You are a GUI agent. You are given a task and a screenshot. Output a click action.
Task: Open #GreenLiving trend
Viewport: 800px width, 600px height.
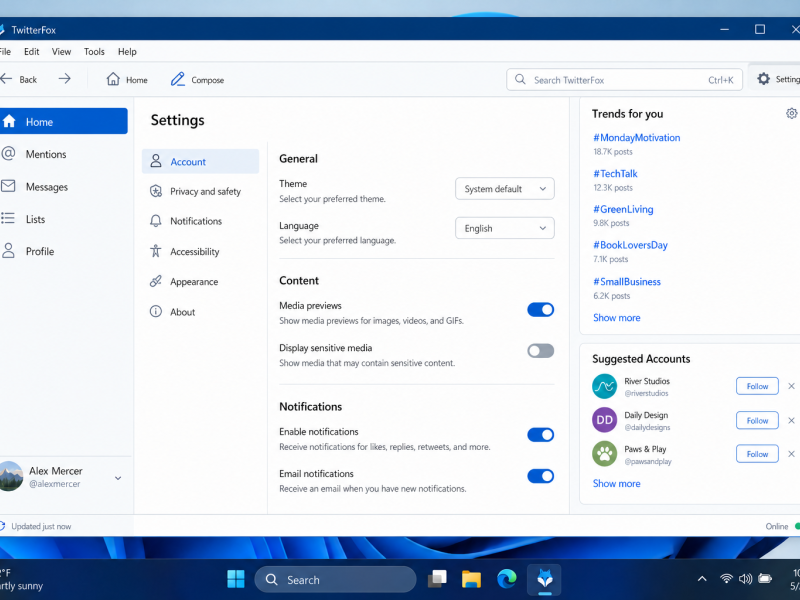coord(623,209)
